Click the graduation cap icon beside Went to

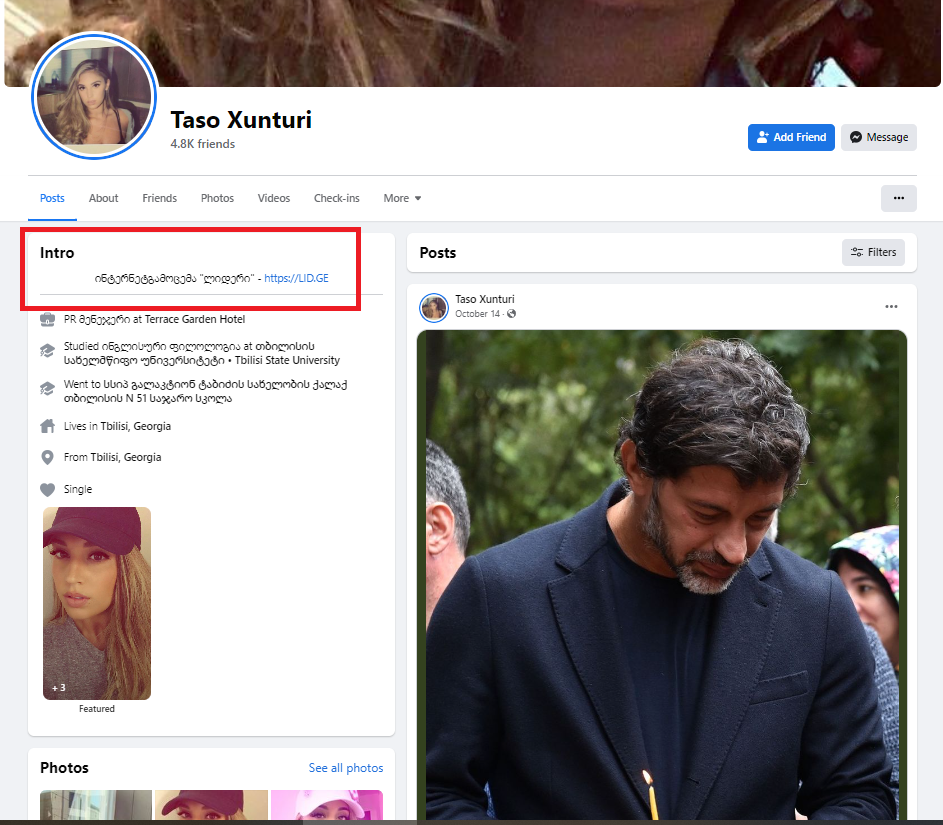pos(48,388)
